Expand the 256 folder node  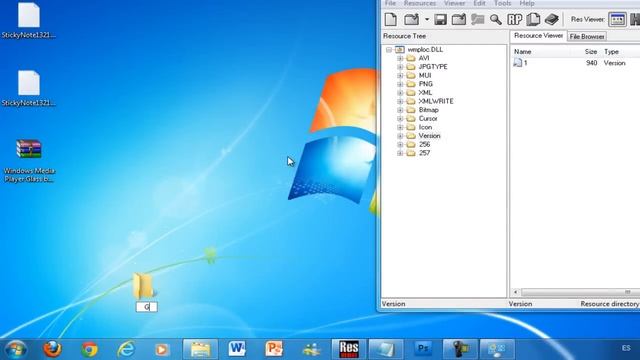tap(400, 144)
